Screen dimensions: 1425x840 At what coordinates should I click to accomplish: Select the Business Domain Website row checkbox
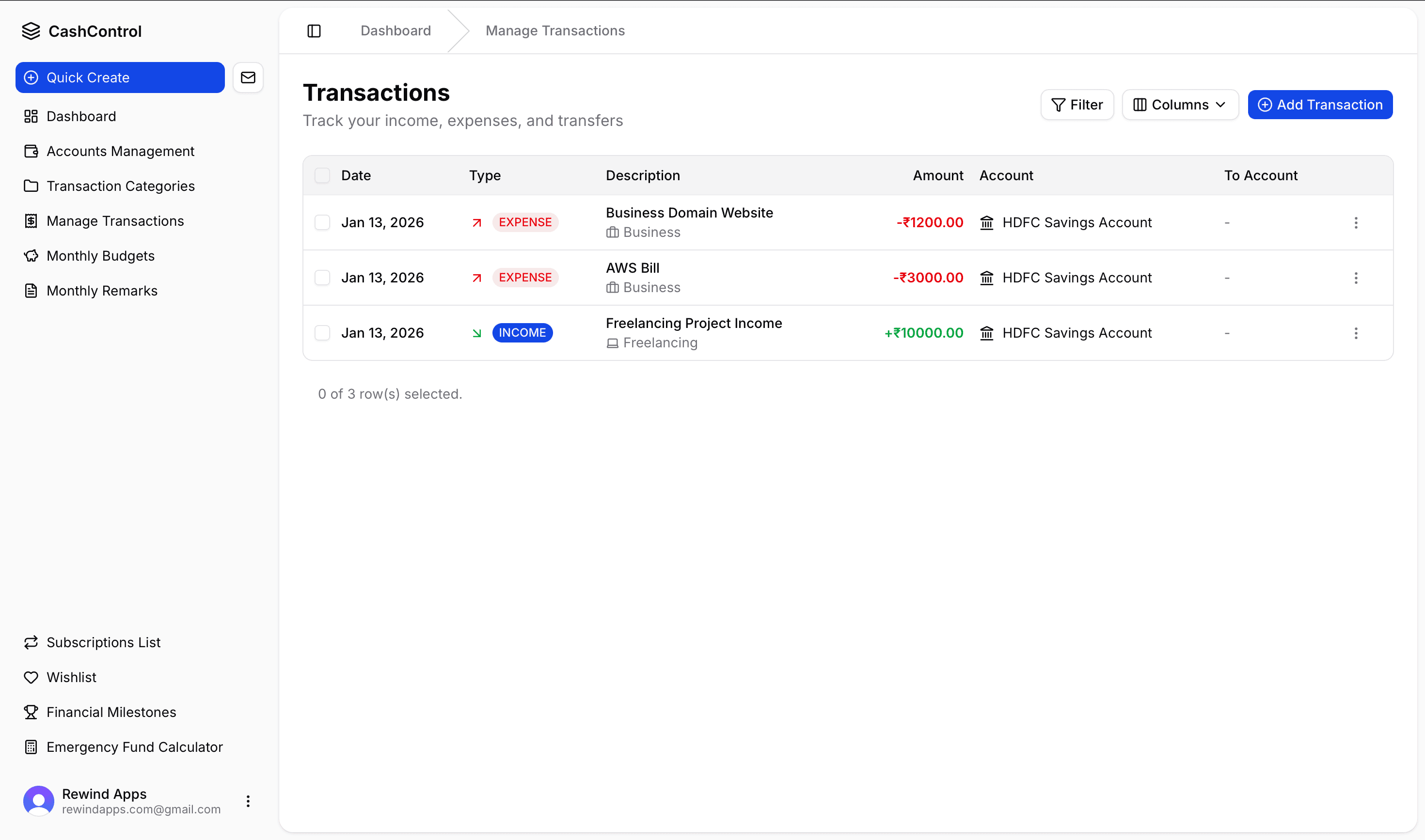click(x=322, y=222)
